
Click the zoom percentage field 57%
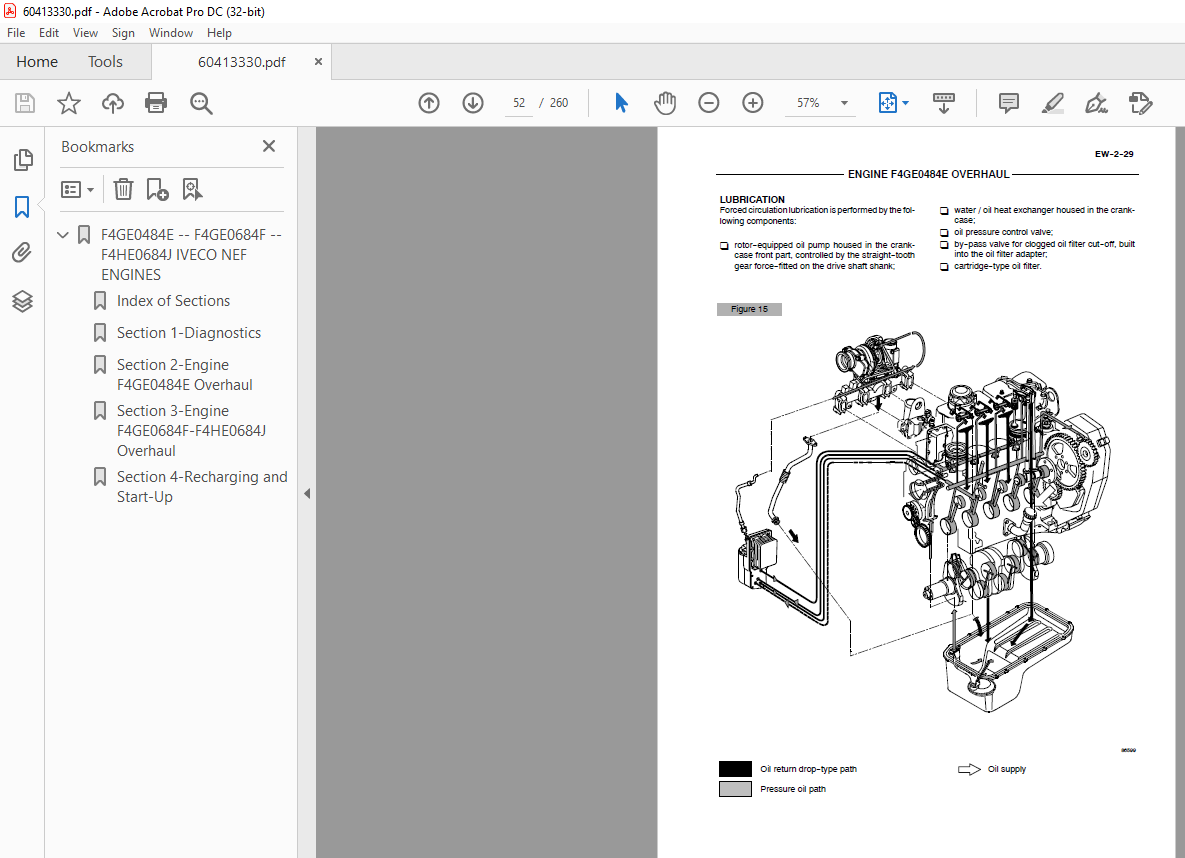click(808, 103)
